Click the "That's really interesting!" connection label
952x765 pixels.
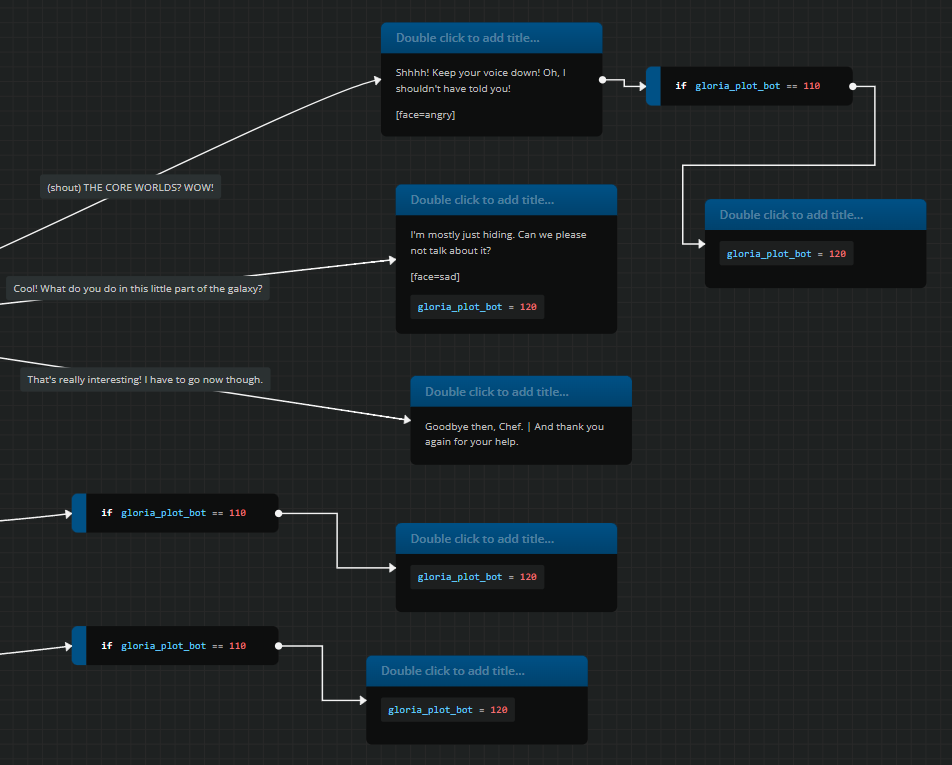145,379
